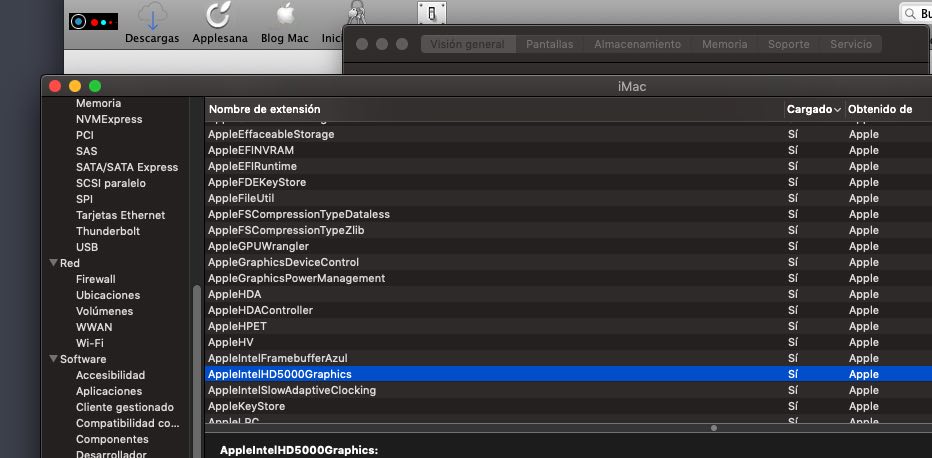932x458 pixels.
Task: Switch to the Almacenamiento tab
Action: pyautogui.click(x=637, y=45)
